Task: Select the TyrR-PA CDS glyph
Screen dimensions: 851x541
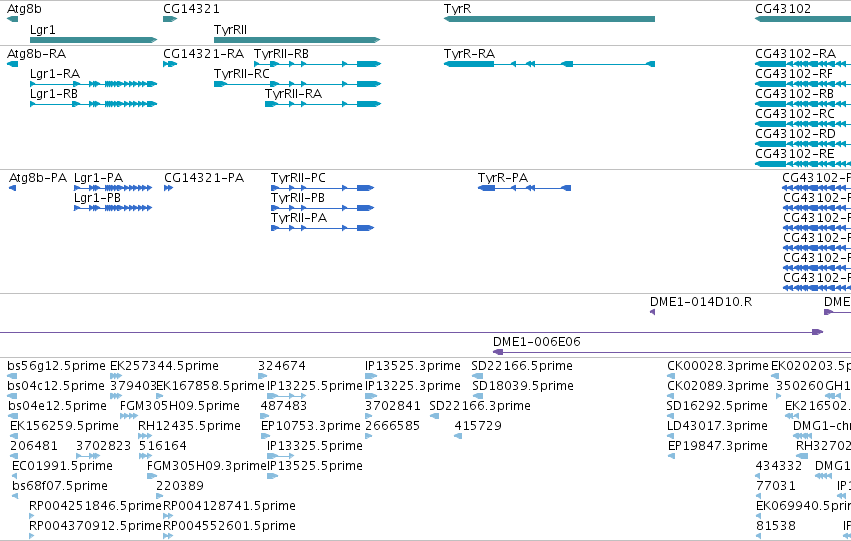Action: pyautogui.click(x=524, y=188)
